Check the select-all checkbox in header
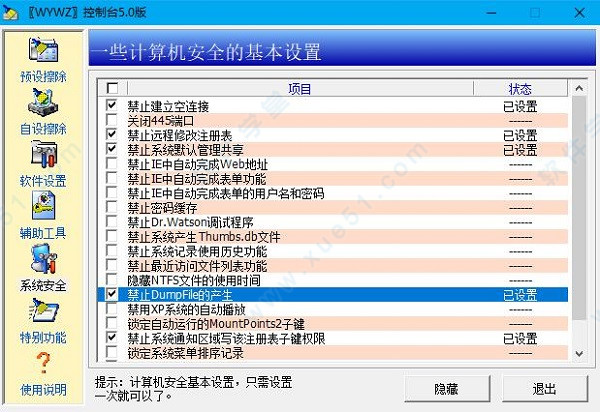The height and width of the screenshot is (412, 600). click(x=111, y=89)
